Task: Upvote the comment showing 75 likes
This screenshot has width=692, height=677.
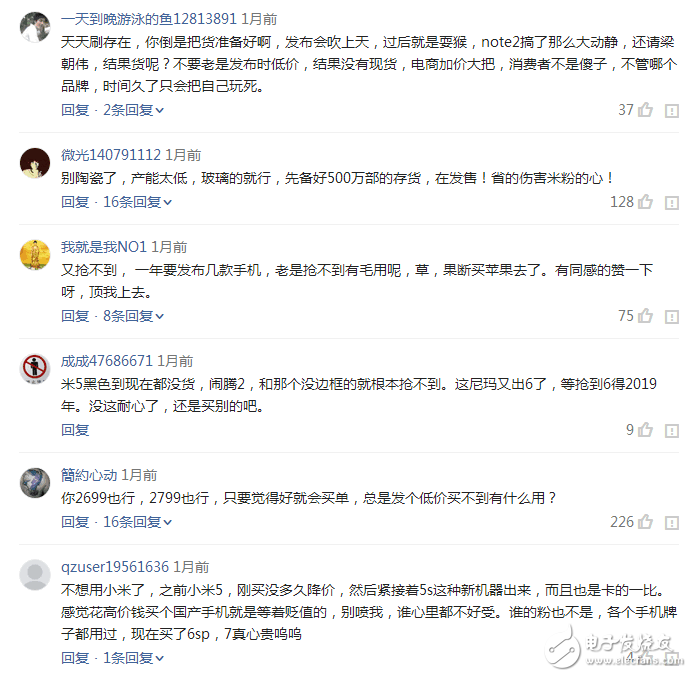Action: (x=645, y=316)
